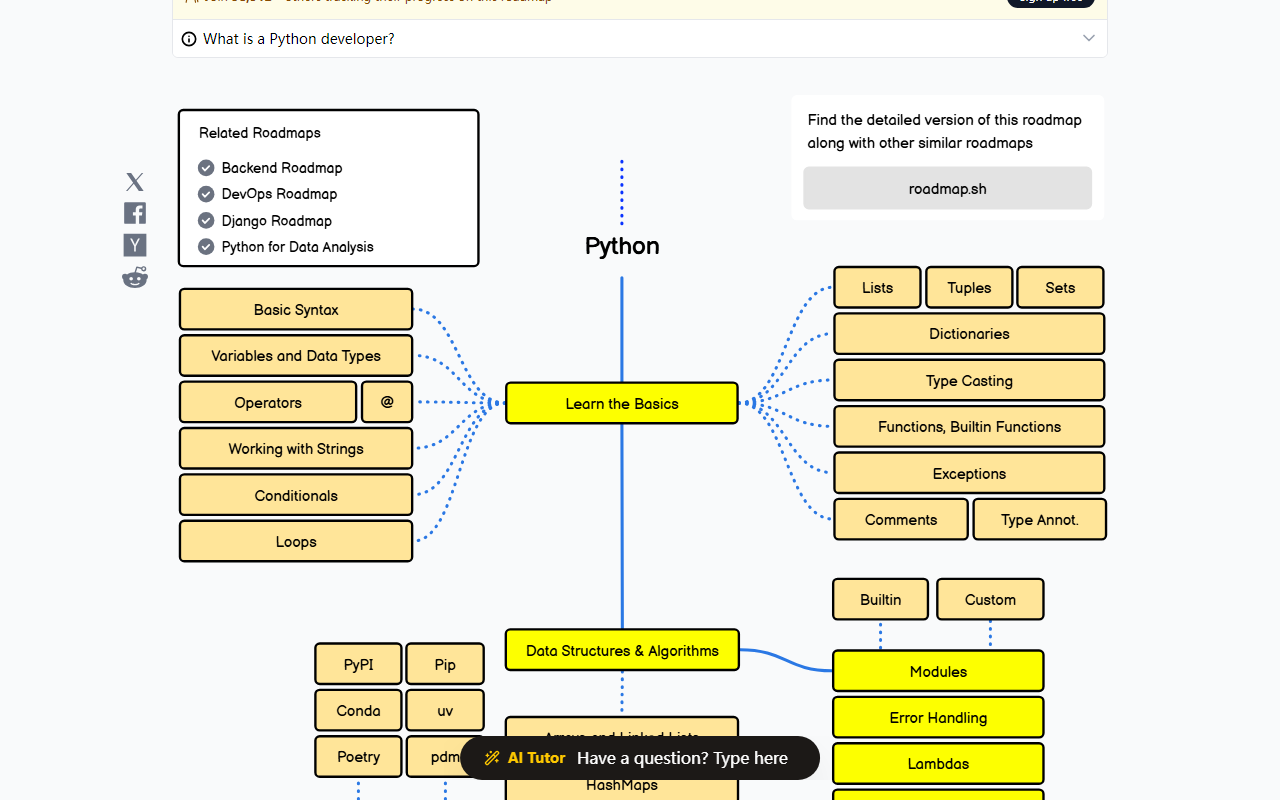
Task: Open Working with Strings topic
Action: (296, 448)
